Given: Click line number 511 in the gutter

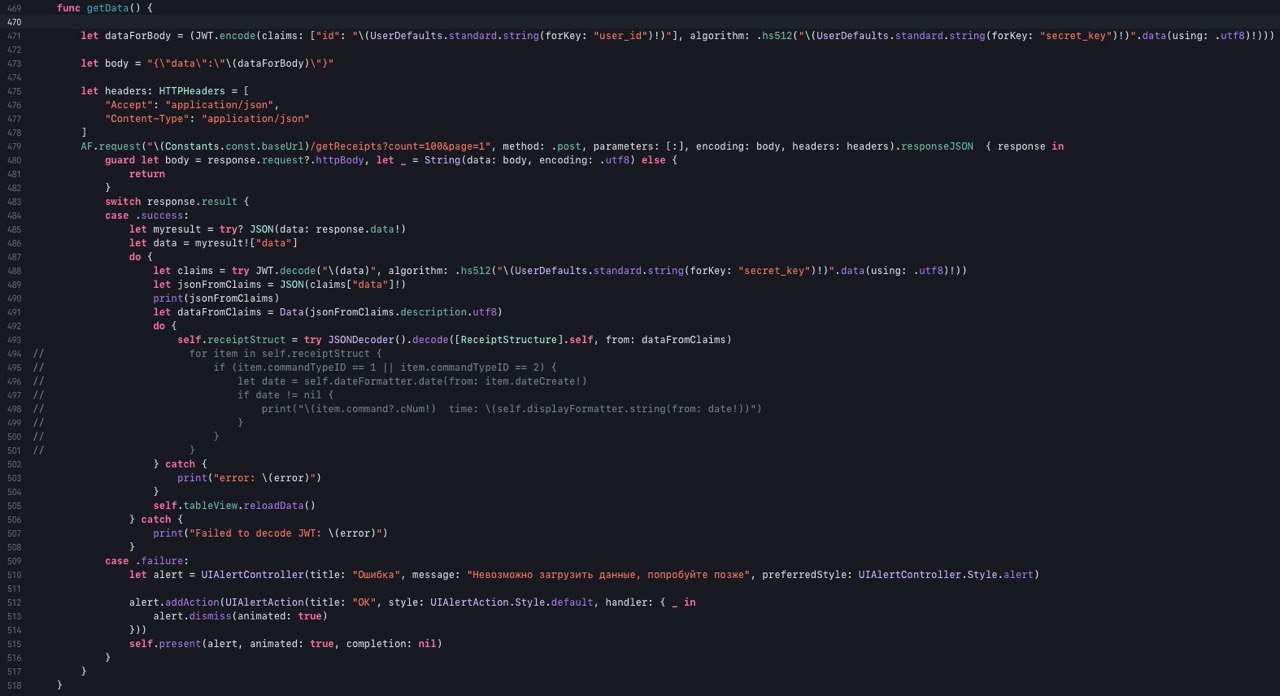Looking at the screenshot, I should [13, 588].
